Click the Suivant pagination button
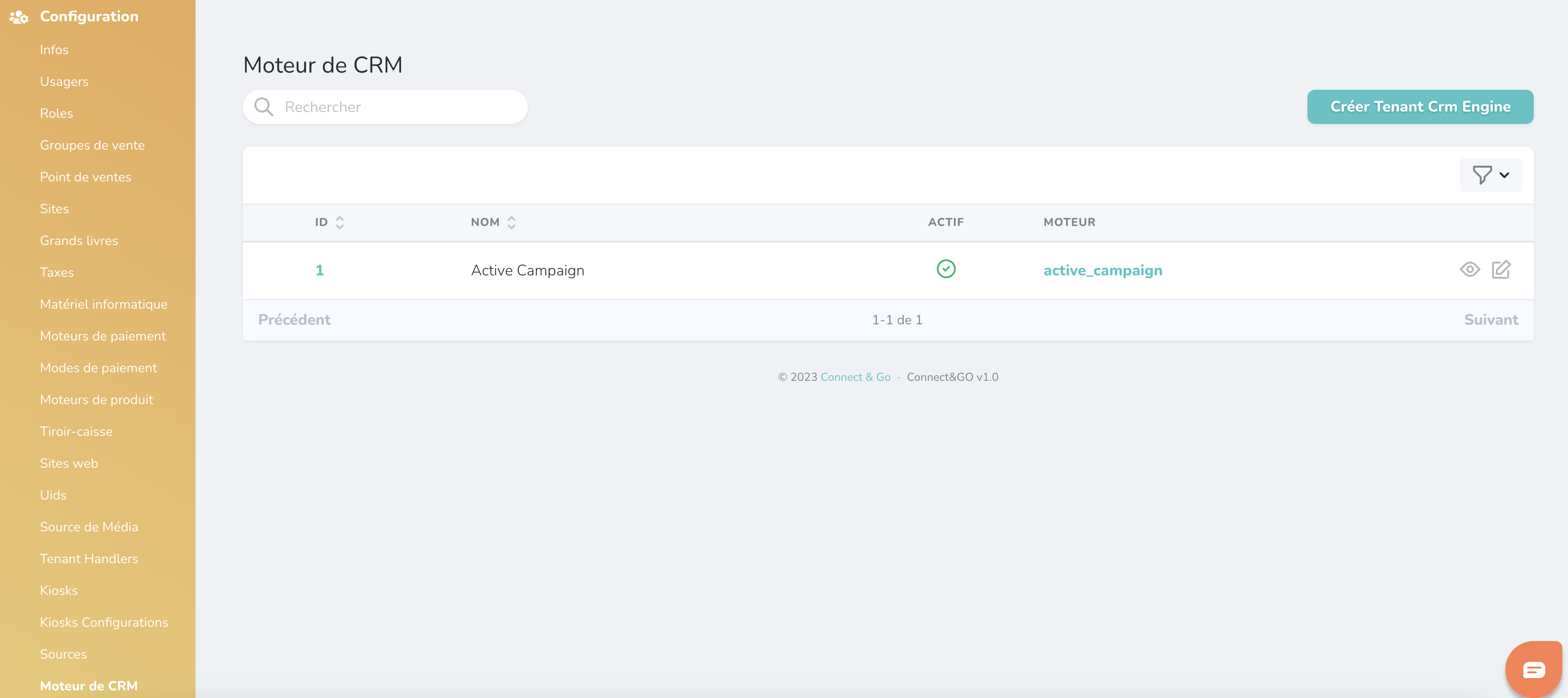The width and height of the screenshot is (1568, 698). pyautogui.click(x=1490, y=320)
